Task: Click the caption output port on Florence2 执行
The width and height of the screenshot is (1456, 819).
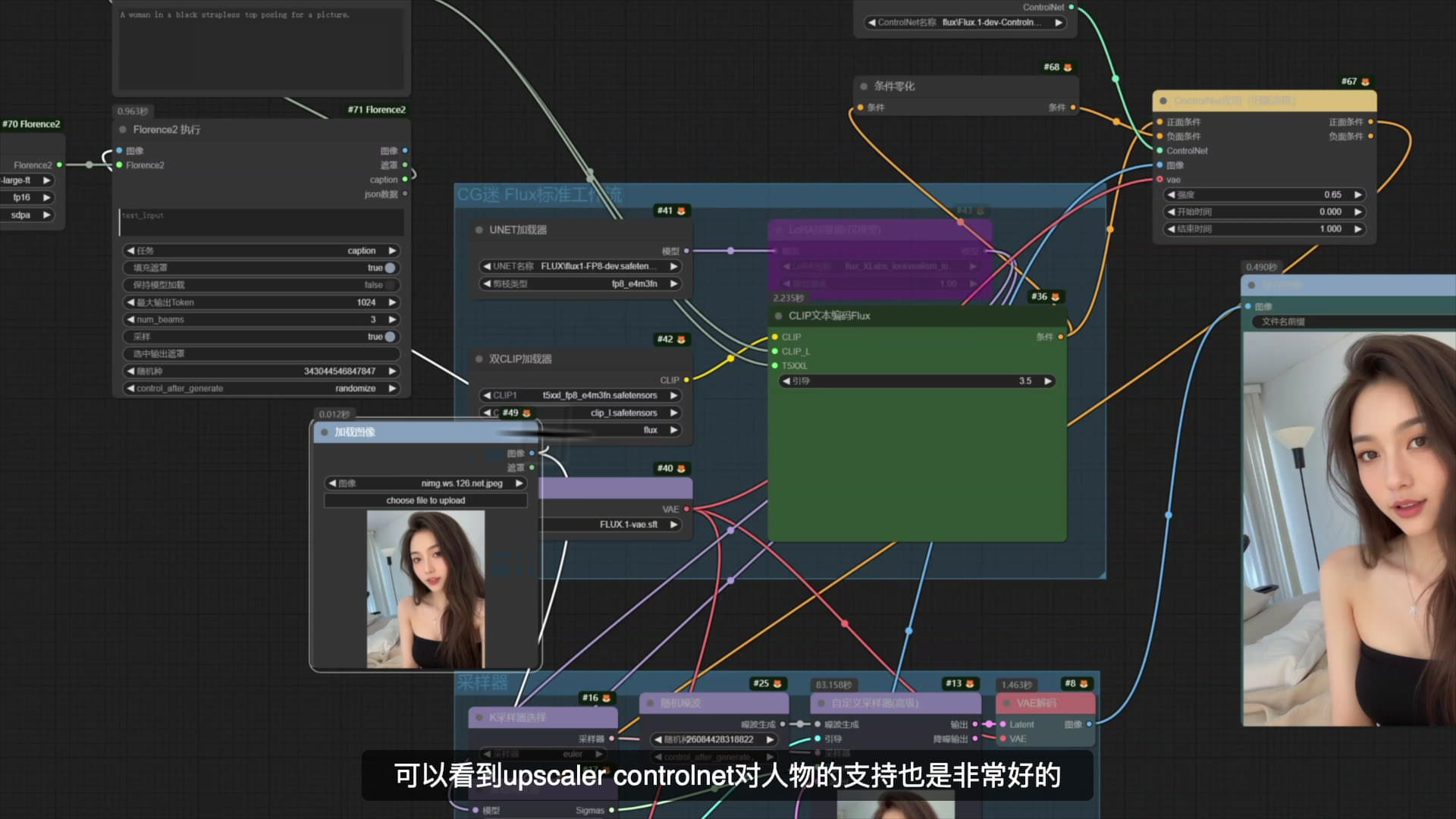Action: [x=405, y=180]
